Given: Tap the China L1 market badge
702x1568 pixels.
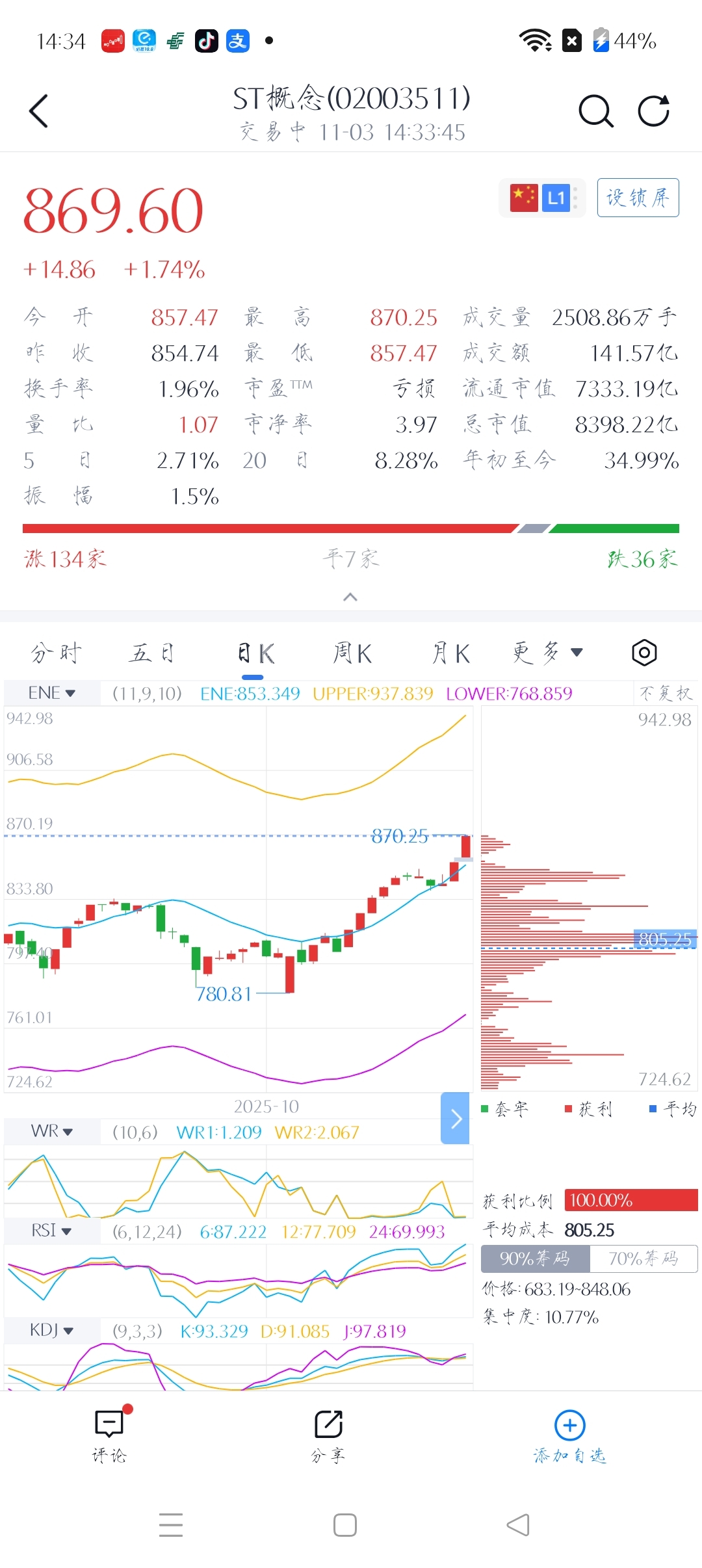Looking at the screenshot, I should (541, 198).
